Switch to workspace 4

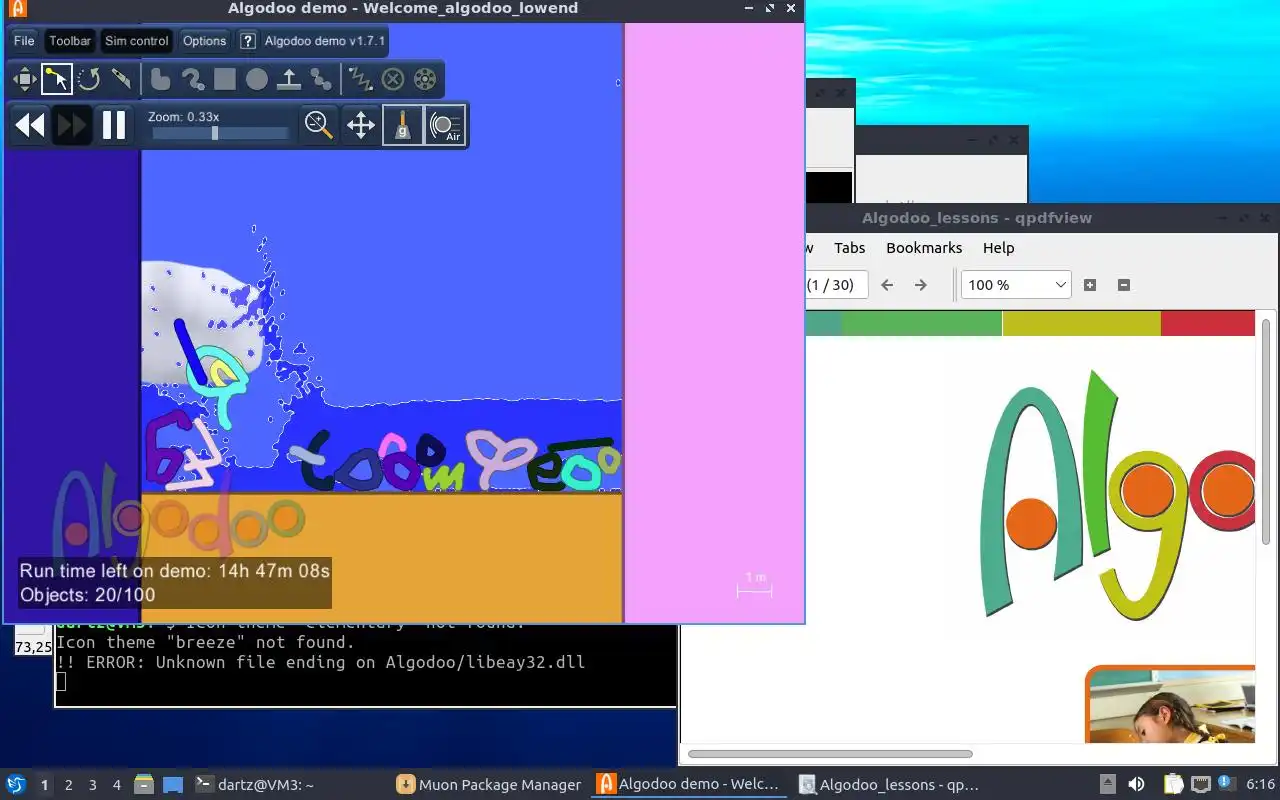(117, 785)
